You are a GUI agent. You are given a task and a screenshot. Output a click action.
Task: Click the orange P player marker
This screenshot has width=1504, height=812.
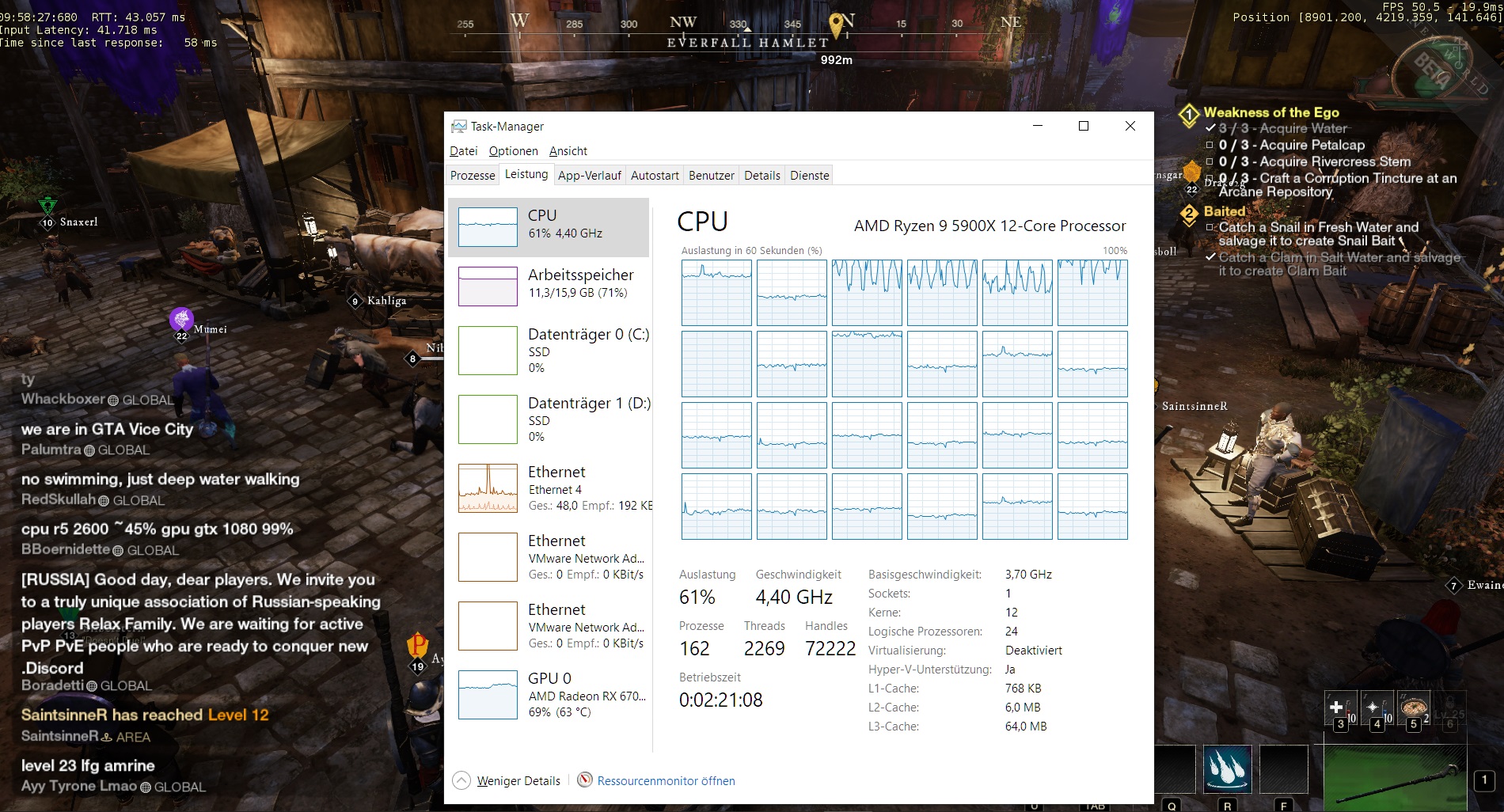point(417,644)
